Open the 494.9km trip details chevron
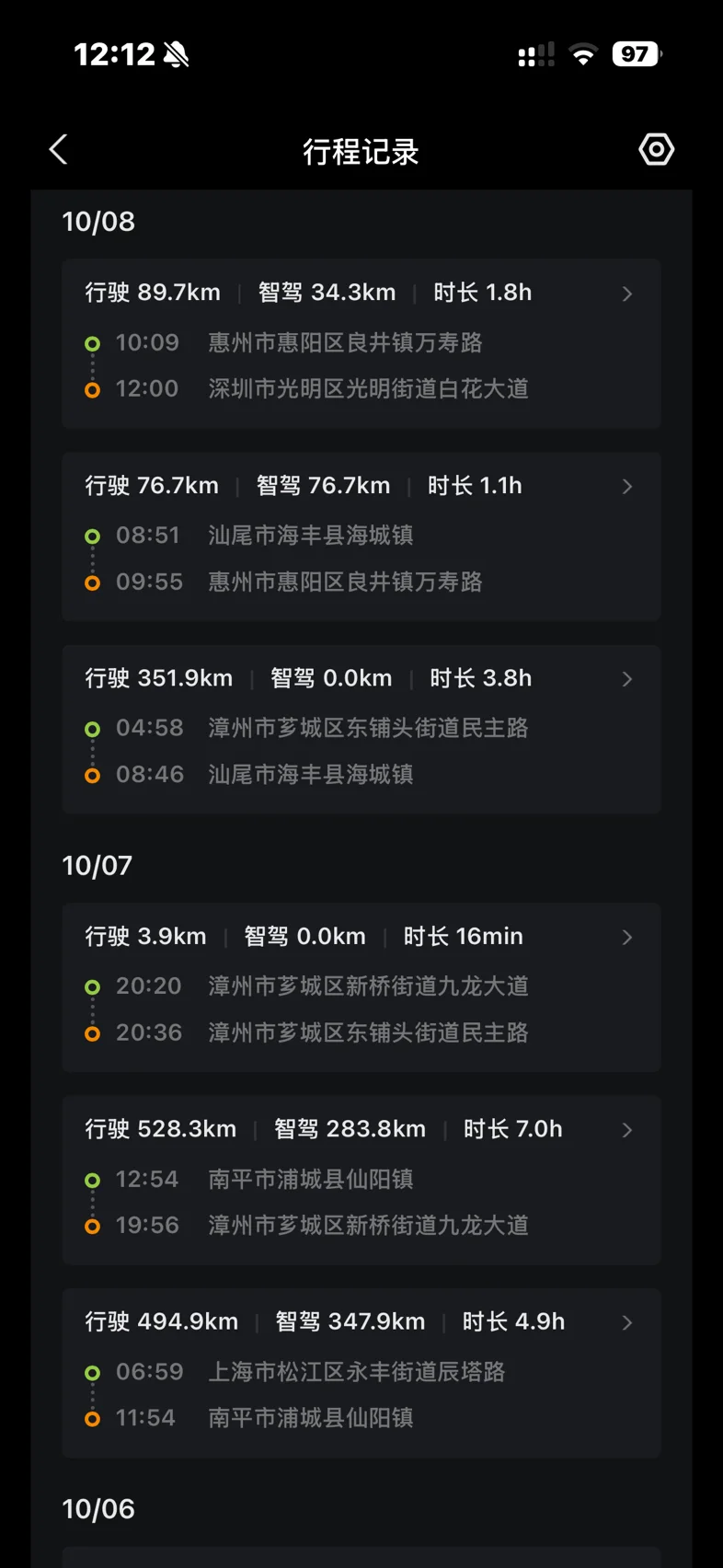This screenshot has width=723, height=1568. point(627,1322)
